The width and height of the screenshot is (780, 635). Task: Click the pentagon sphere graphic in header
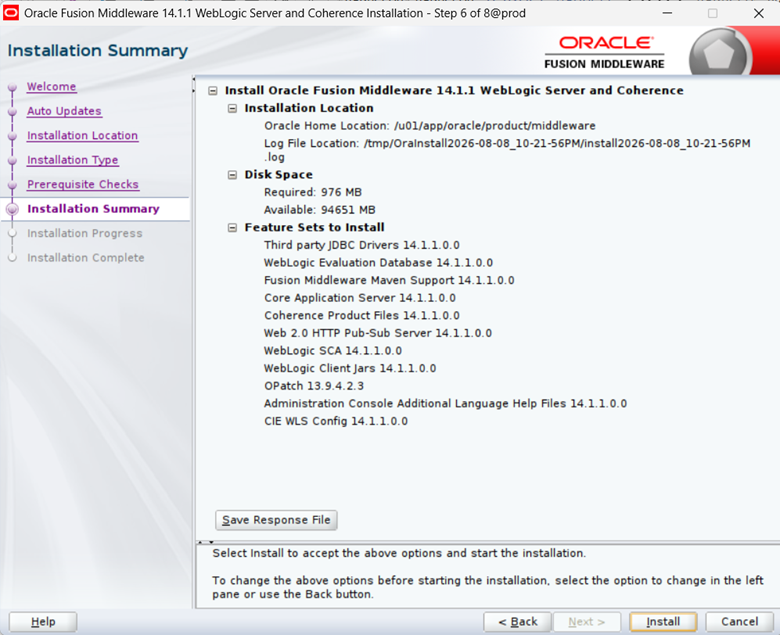click(x=720, y=54)
